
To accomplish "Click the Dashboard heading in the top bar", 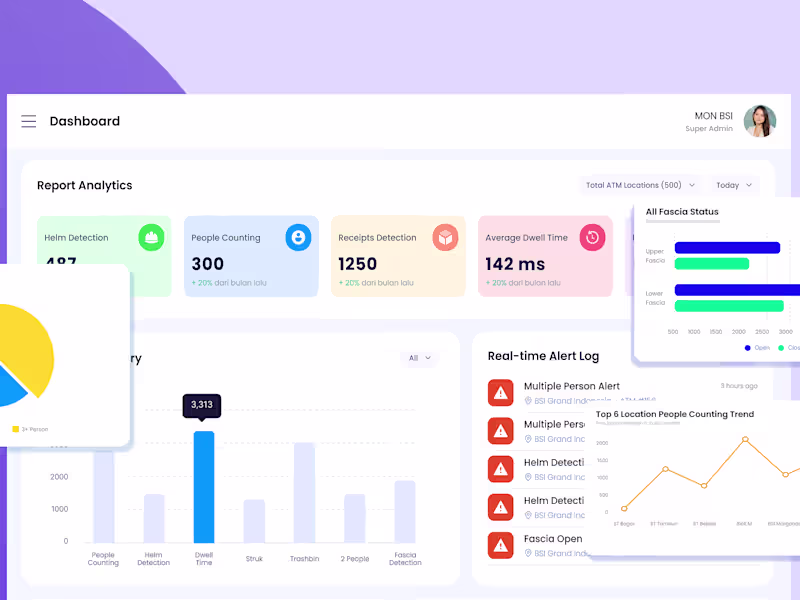I will (x=84, y=121).
